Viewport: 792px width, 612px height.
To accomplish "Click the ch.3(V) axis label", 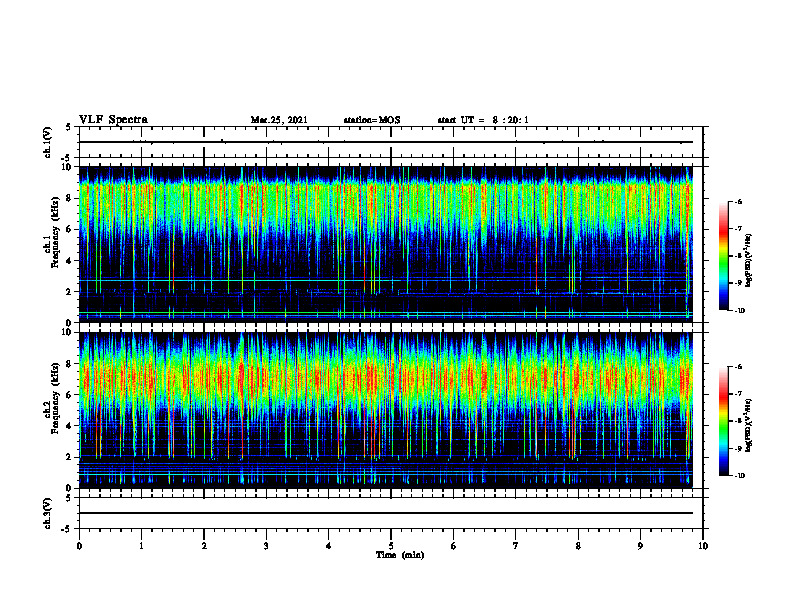I will (x=47, y=513).
